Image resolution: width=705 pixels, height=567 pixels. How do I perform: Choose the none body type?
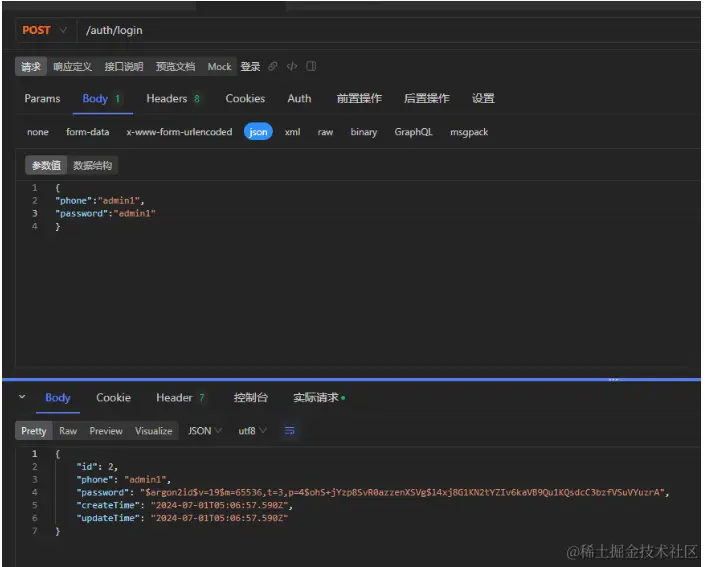click(x=38, y=132)
